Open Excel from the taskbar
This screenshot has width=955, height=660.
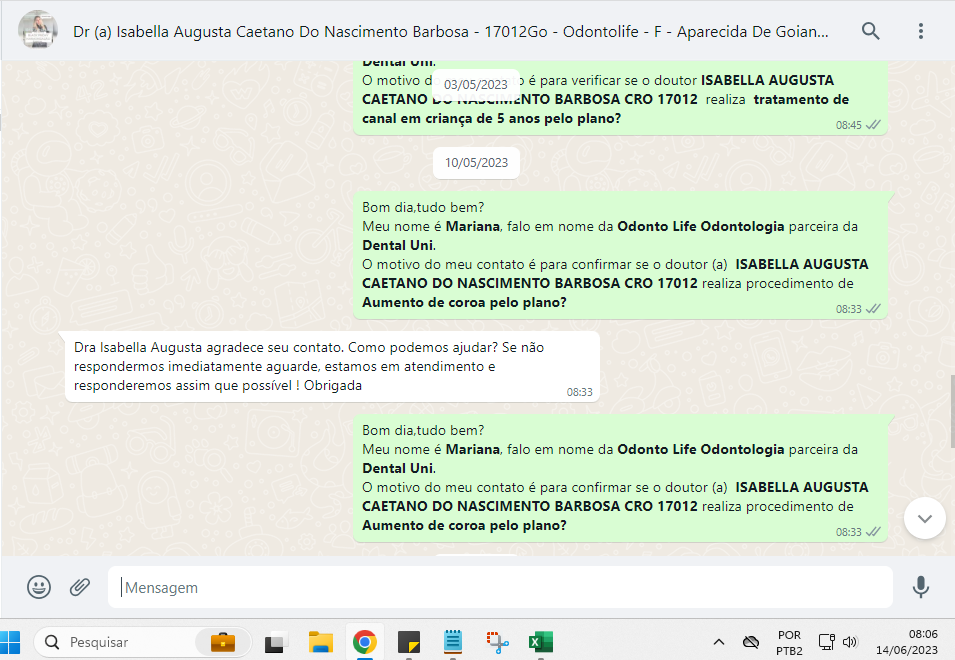pyautogui.click(x=541, y=642)
